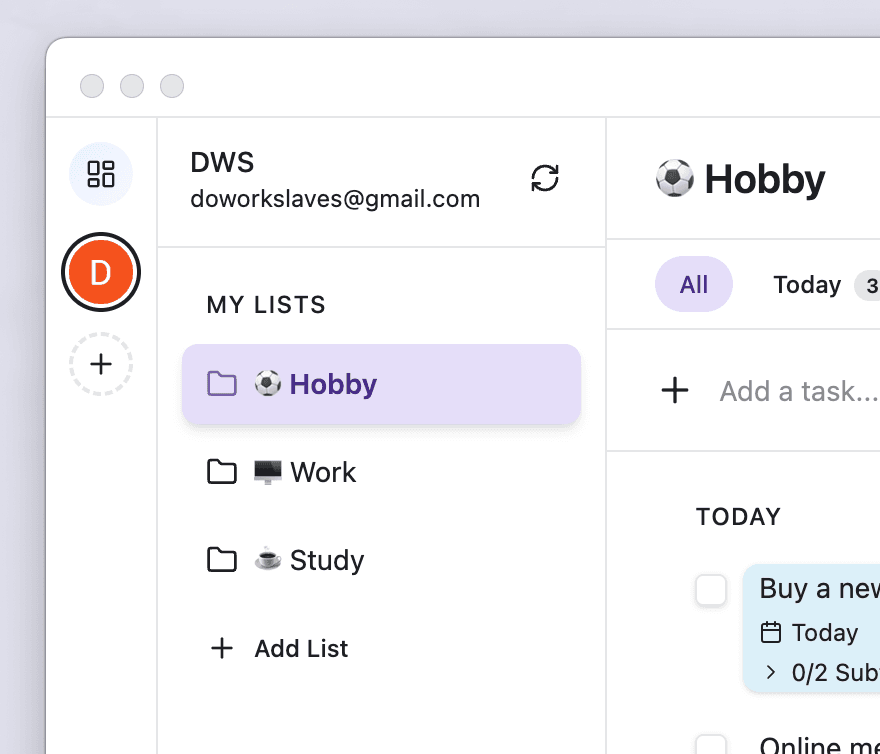
Task: Open the dashboard grid icon
Action: 101,174
